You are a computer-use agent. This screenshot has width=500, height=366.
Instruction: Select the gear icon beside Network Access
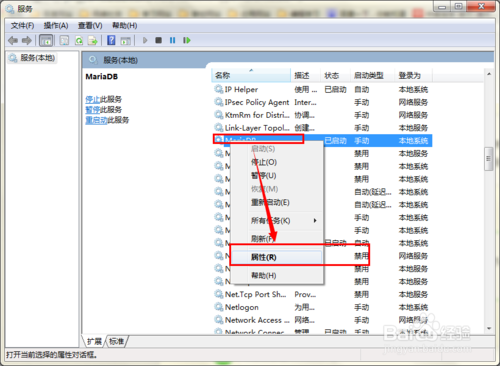point(219,320)
